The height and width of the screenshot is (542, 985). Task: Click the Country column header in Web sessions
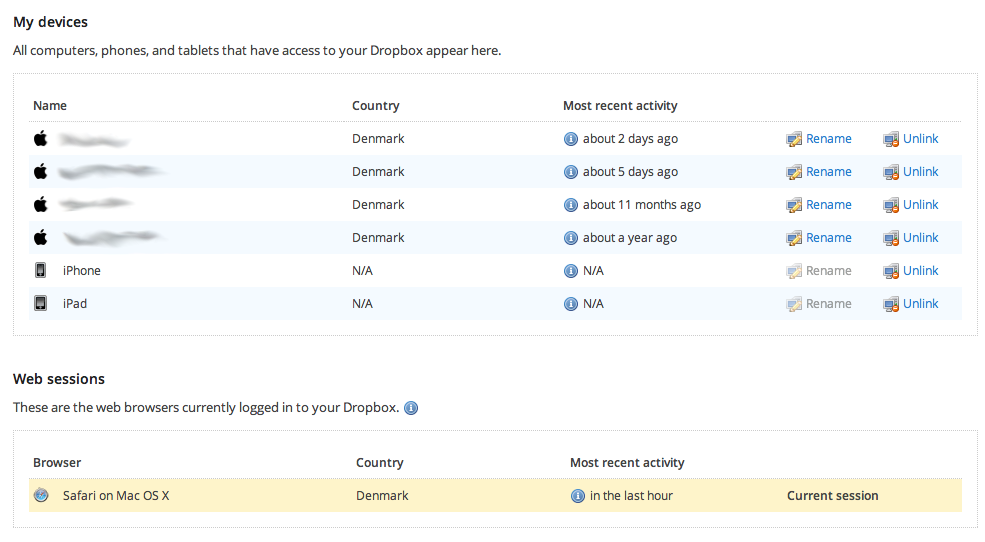(379, 463)
